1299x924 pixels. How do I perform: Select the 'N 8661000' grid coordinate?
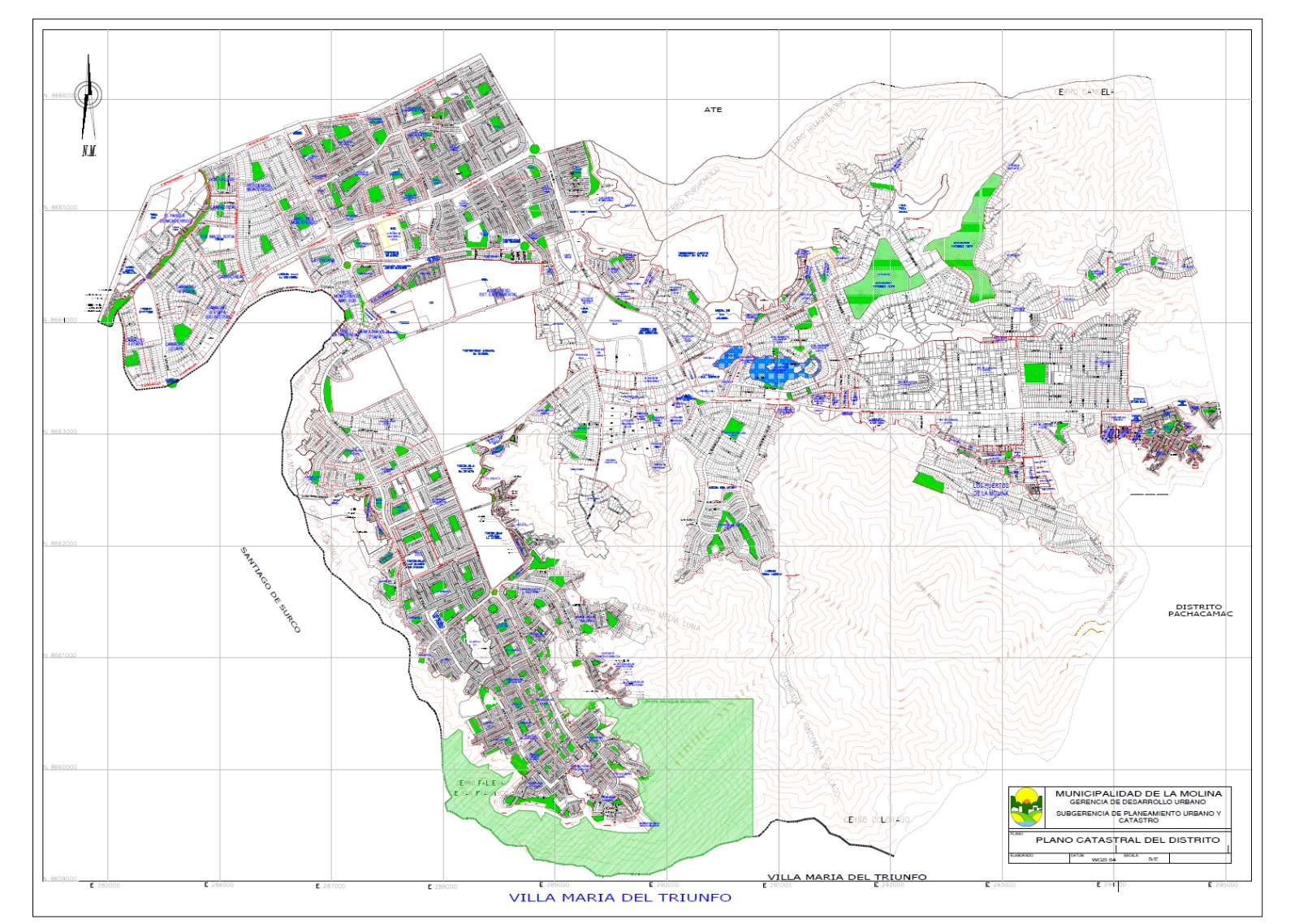[60, 656]
